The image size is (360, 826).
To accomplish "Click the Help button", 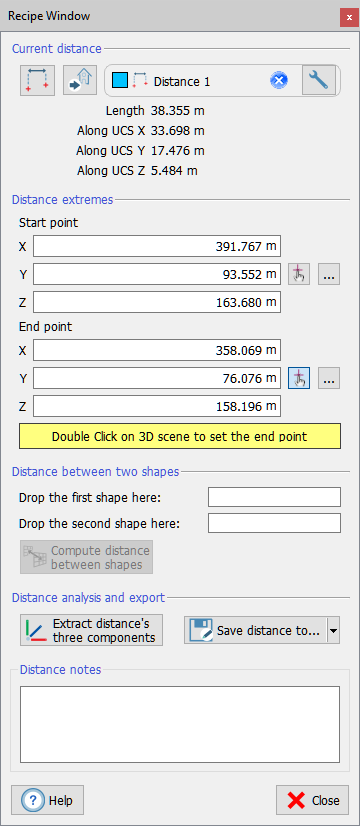I will coord(47,801).
